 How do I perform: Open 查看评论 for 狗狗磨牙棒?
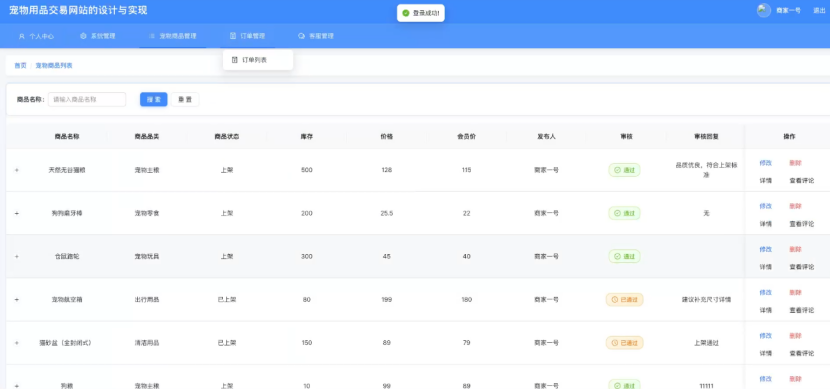(x=801, y=224)
